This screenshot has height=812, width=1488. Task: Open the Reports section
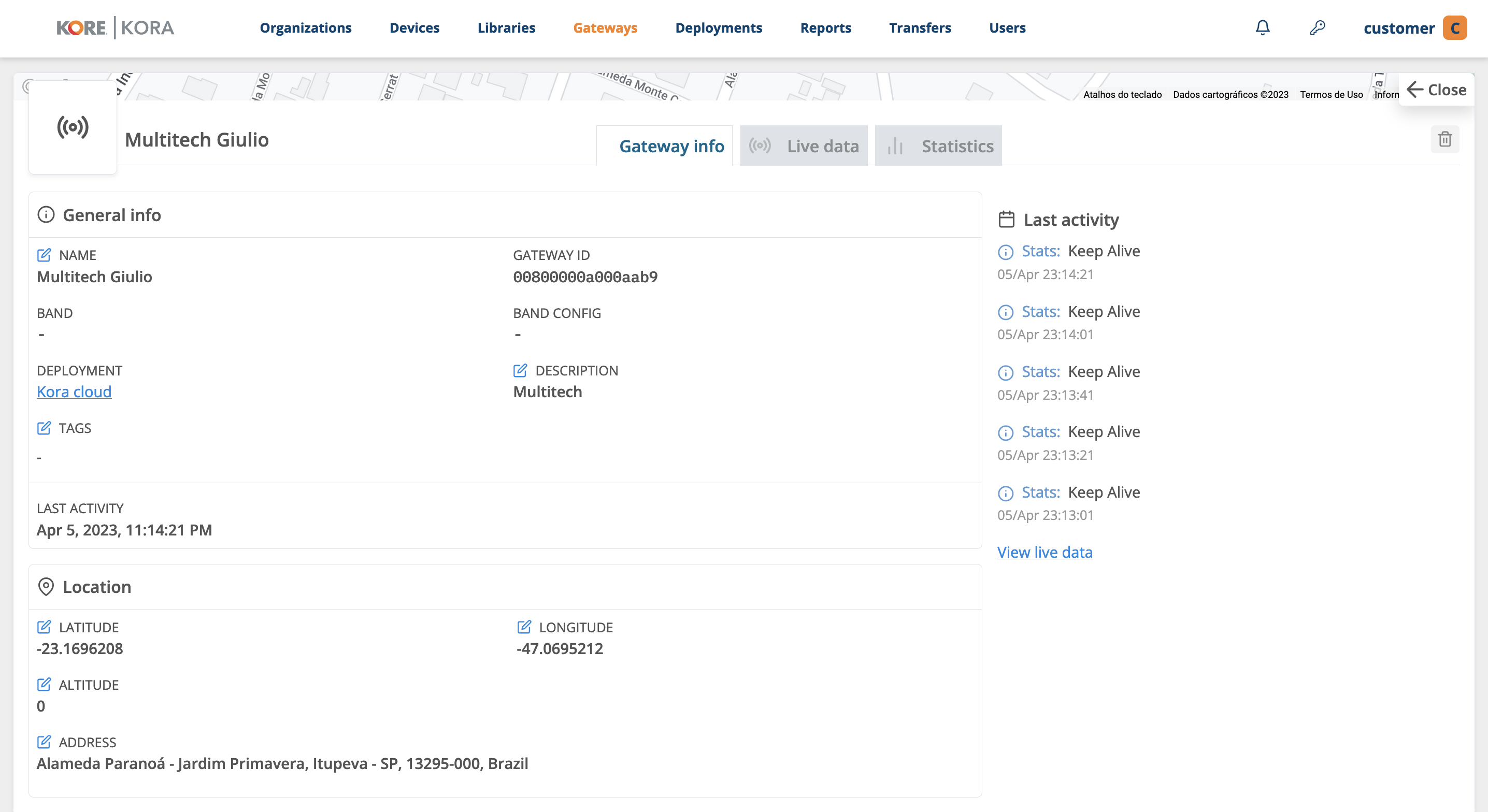point(825,28)
